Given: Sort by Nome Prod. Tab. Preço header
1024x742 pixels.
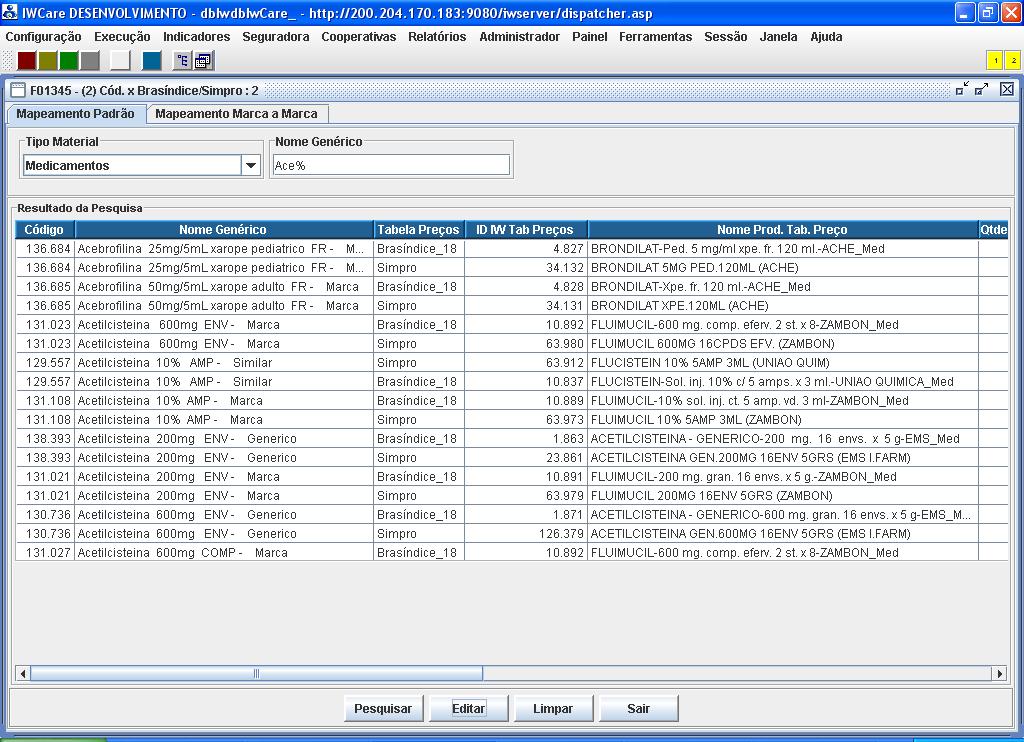Looking at the screenshot, I should click(782, 229).
